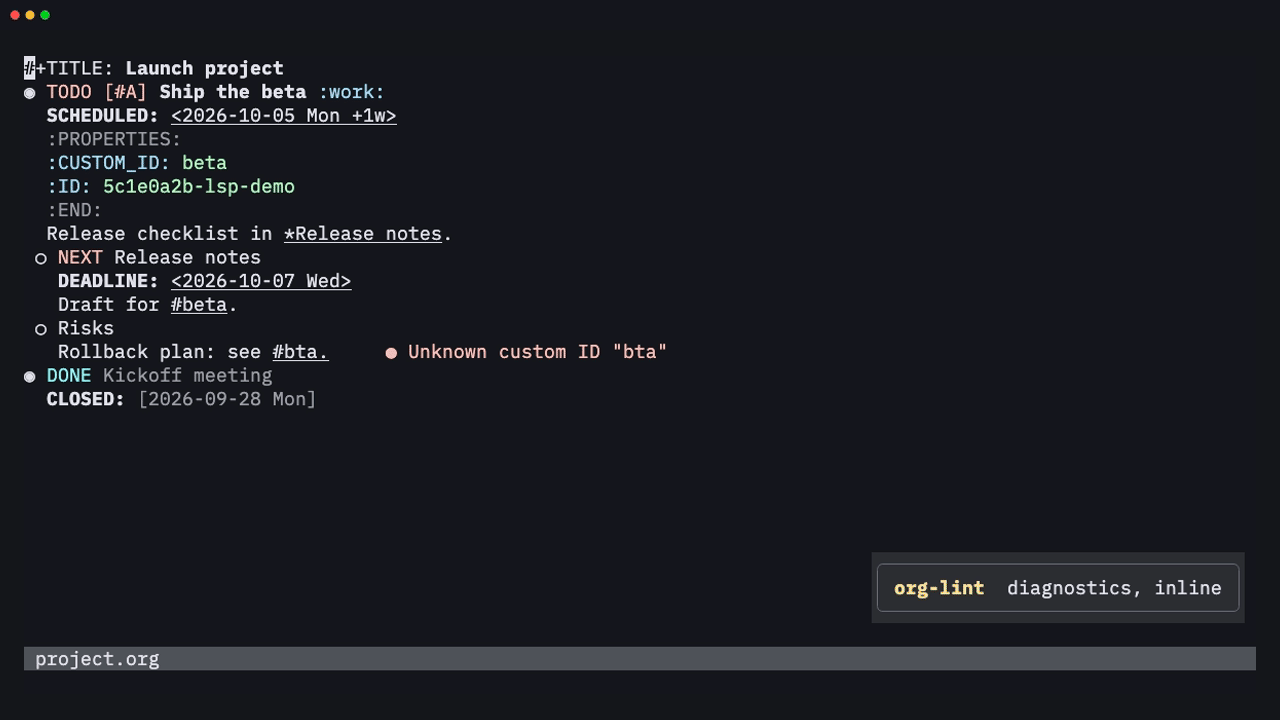Click "diagnostics, inline" in the popup
The image size is (1280, 720).
tap(1114, 588)
